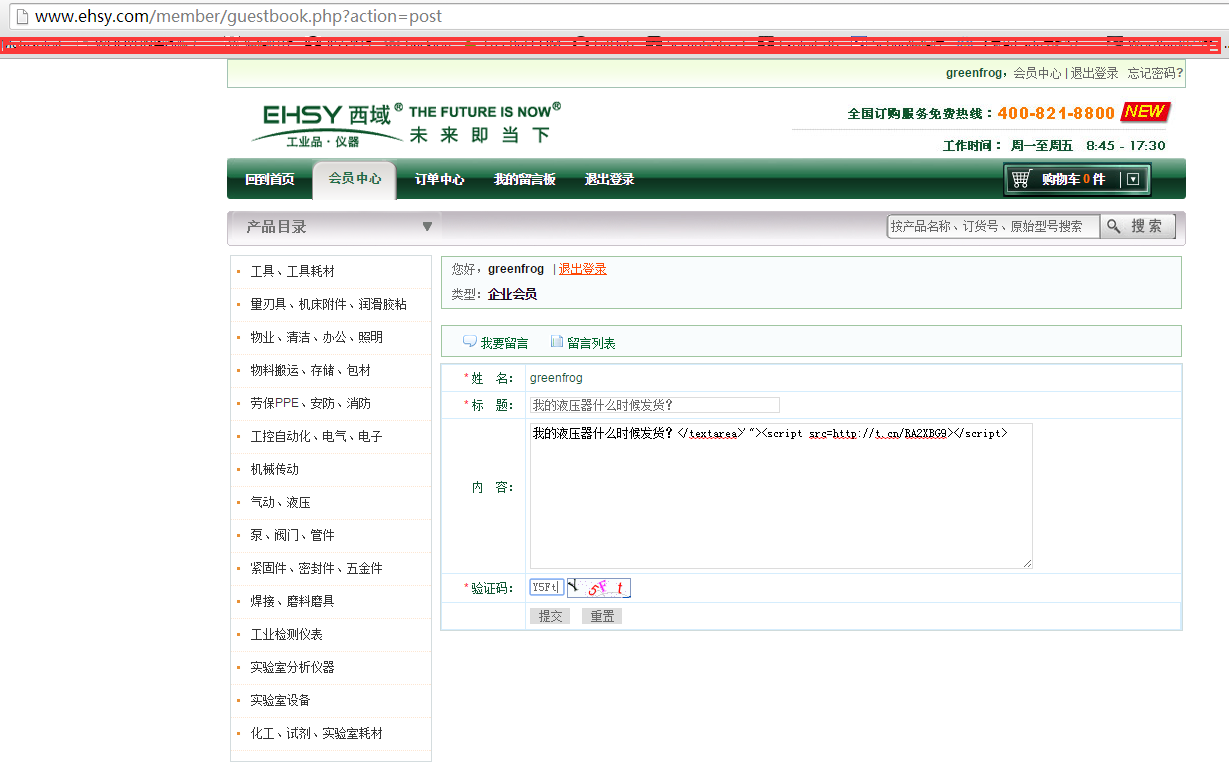Open the 留言列表 tab
Screen dimensions: 1229x762
[x=591, y=343]
